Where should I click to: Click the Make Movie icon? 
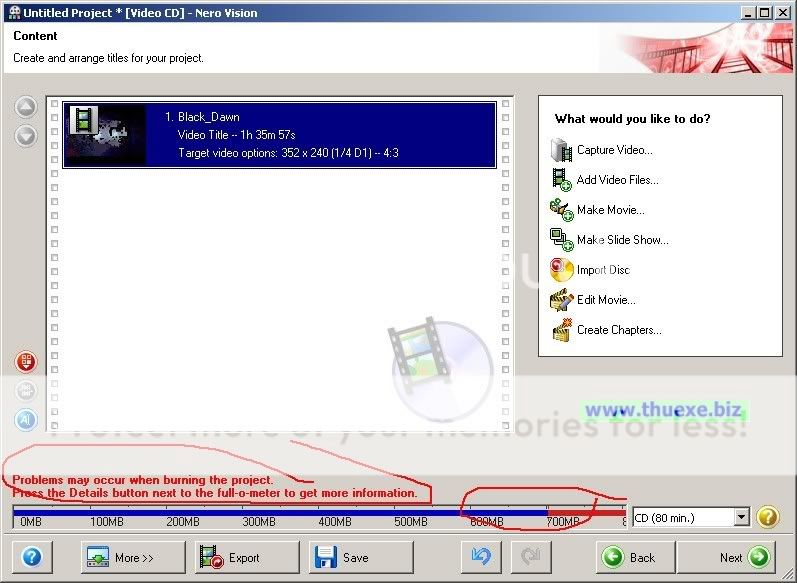click(560, 210)
